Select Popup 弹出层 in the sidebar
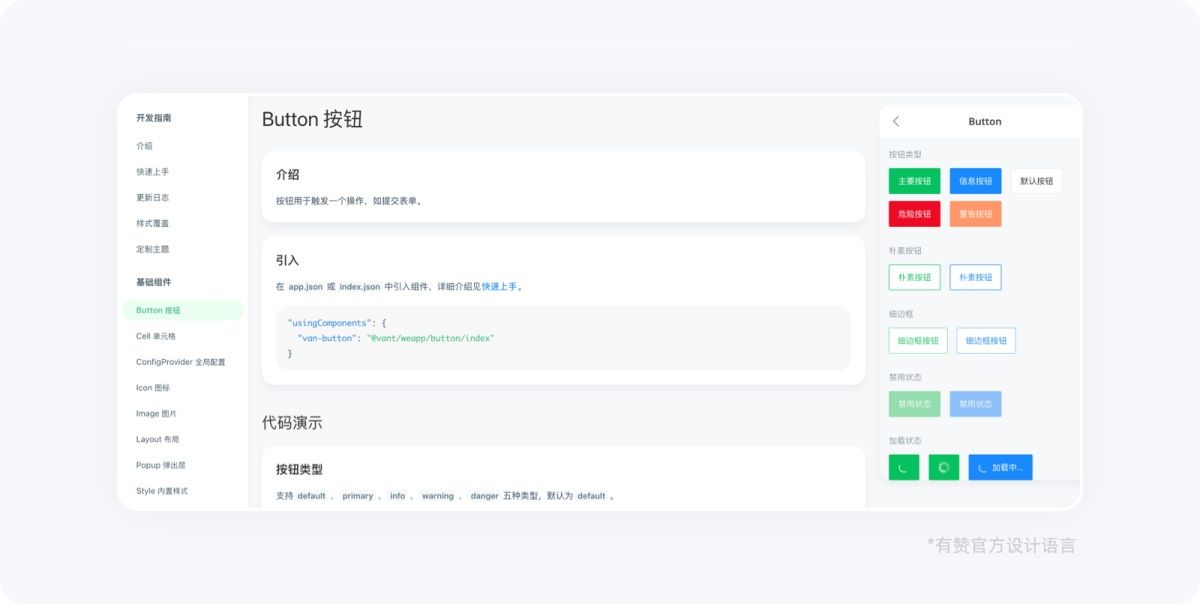The width and height of the screenshot is (1200, 604). click(161, 466)
